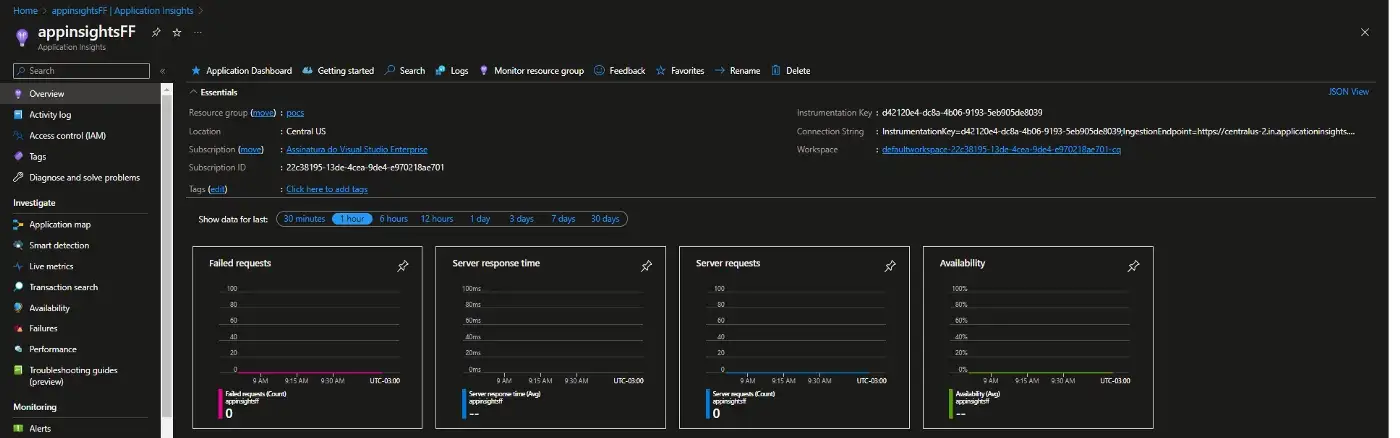
Task: Open the defaultworkspace link
Action: point(1001,149)
